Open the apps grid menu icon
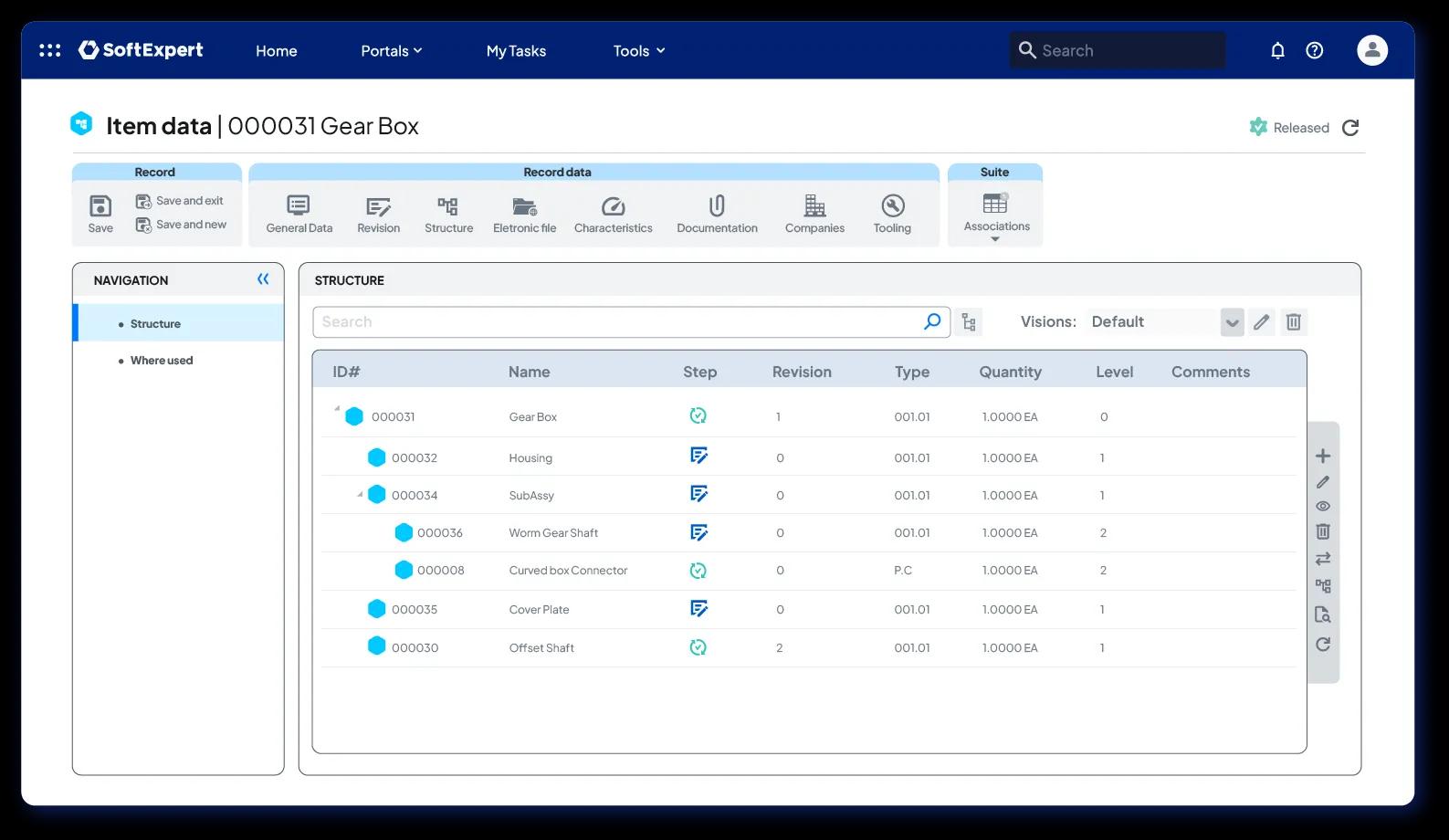 pyautogui.click(x=50, y=50)
